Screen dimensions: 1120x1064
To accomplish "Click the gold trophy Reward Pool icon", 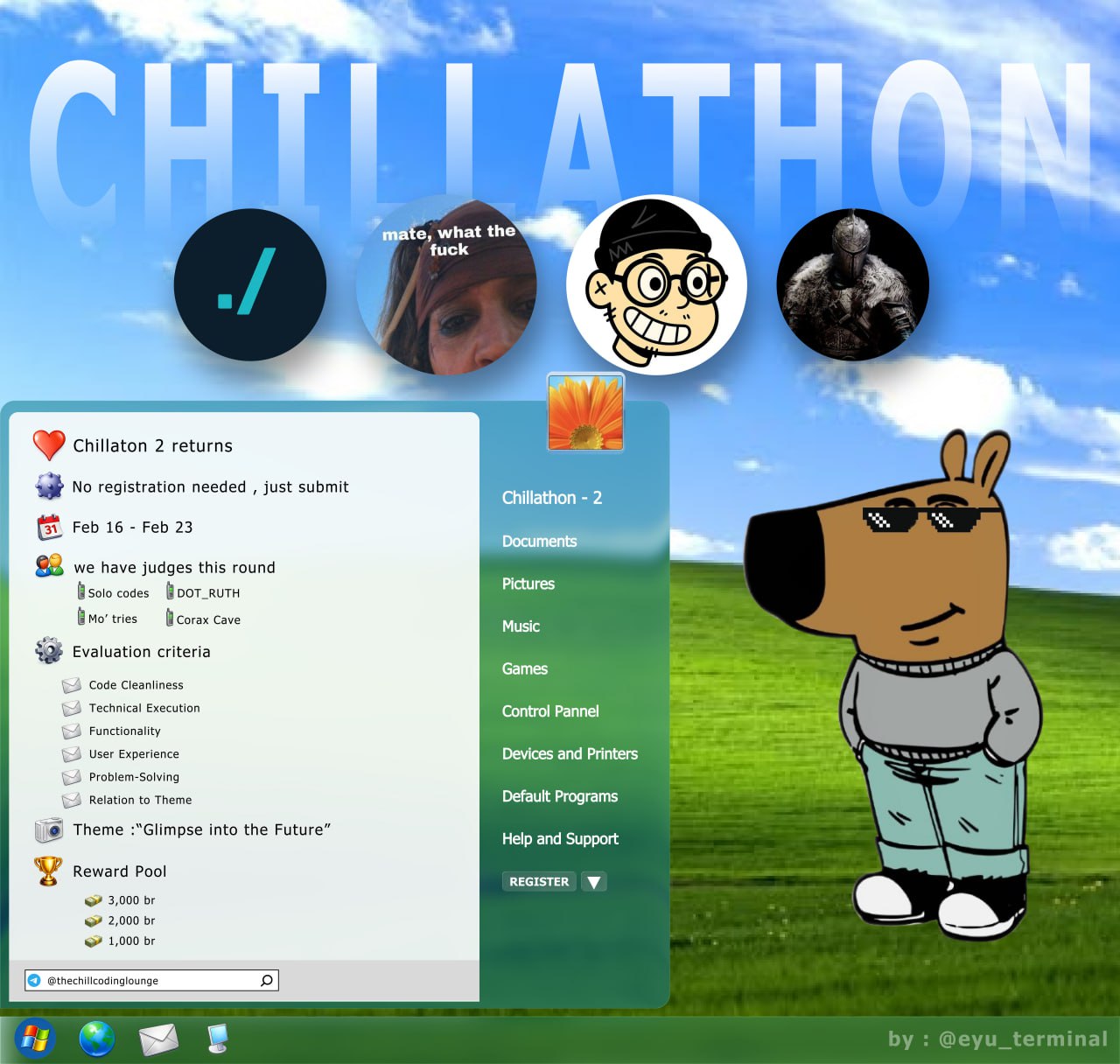I will (48, 871).
